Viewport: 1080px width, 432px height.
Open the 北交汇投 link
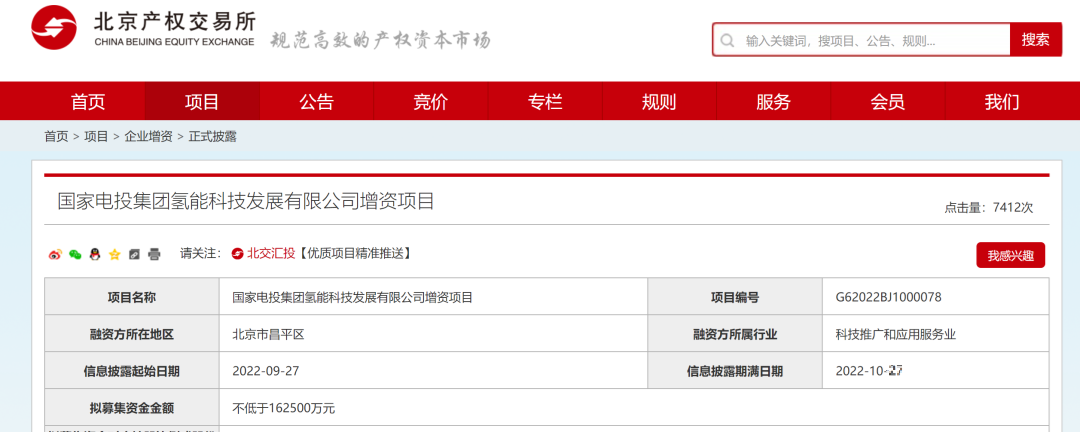click(x=272, y=254)
